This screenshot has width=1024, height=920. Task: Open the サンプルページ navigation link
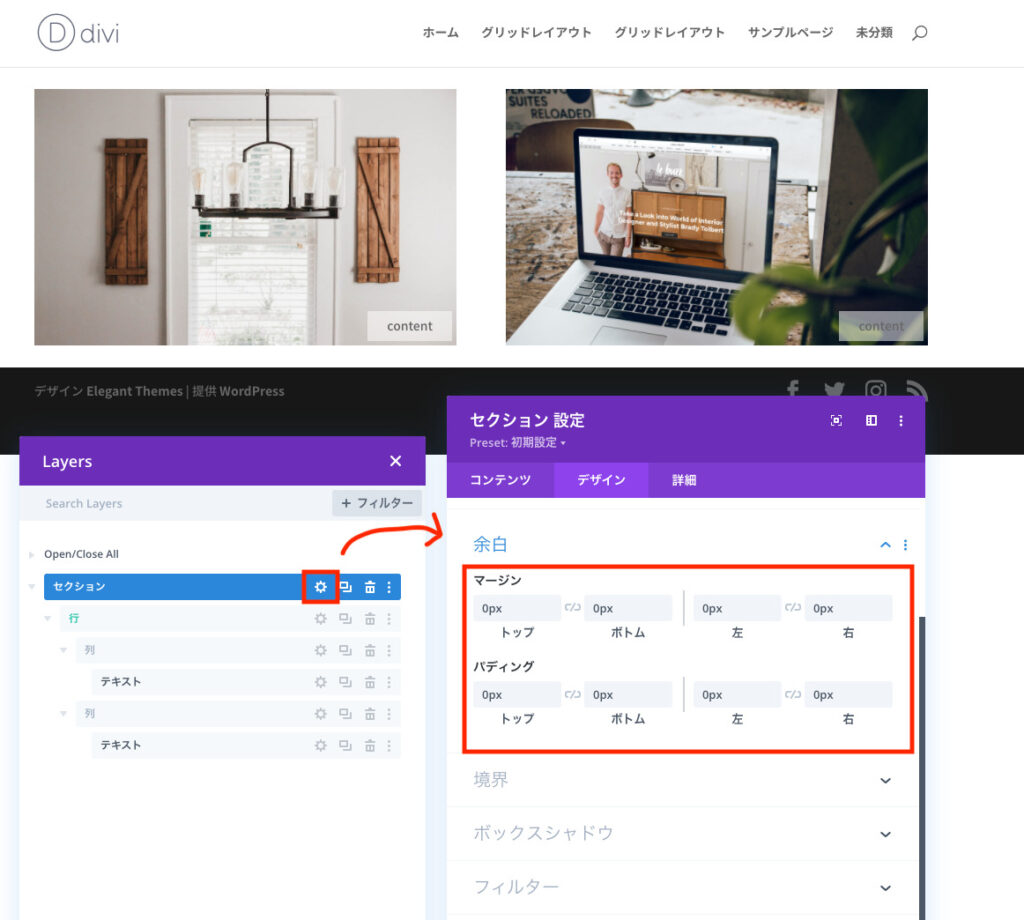pyautogui.click(x=790, y=33)
